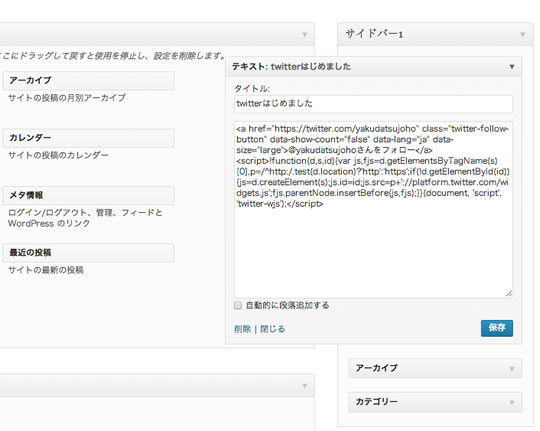Click the タイトル: label
This screenshot has width=540, height=431.
252,89
